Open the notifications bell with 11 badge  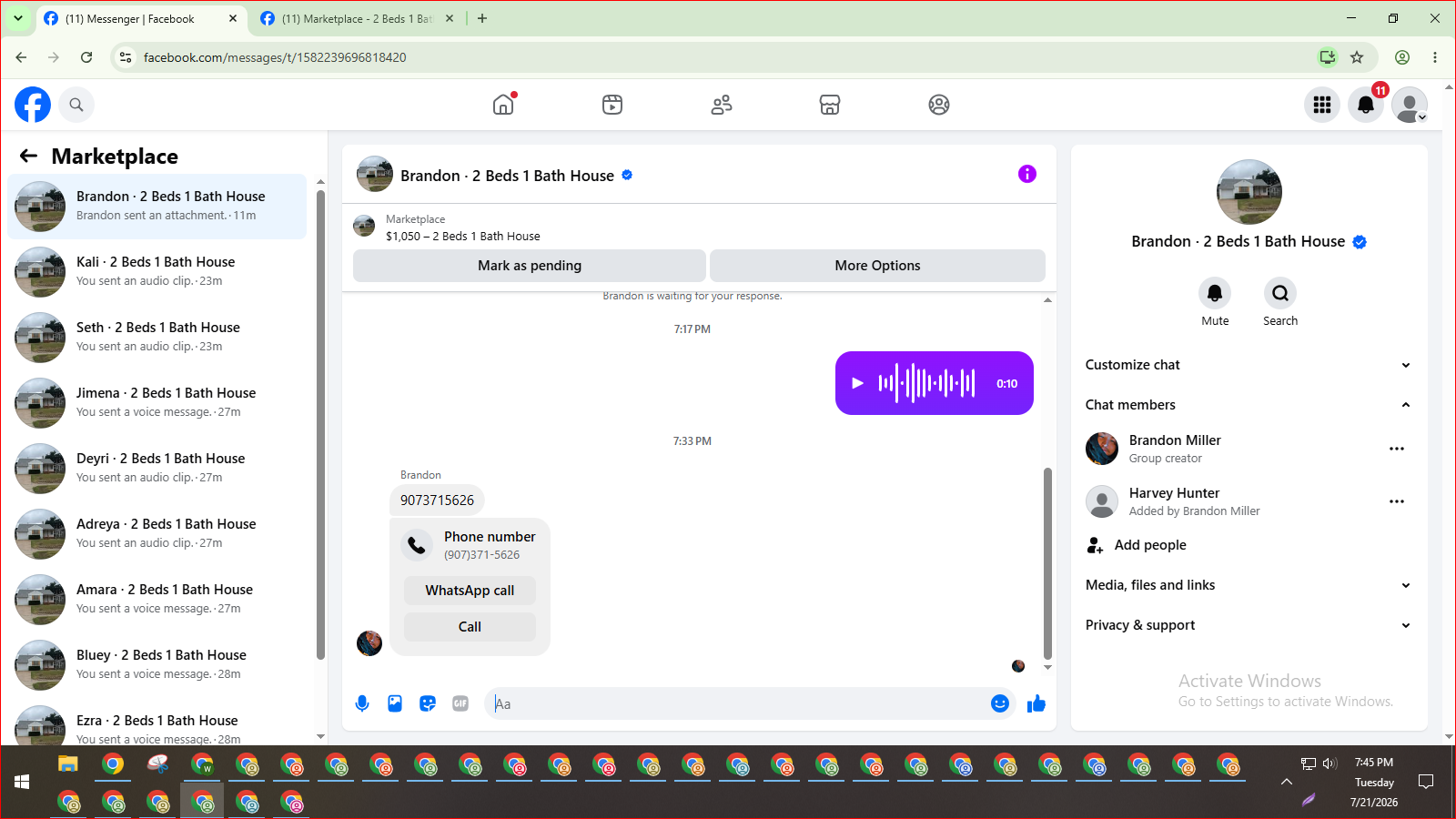[x=1366, y=105]
